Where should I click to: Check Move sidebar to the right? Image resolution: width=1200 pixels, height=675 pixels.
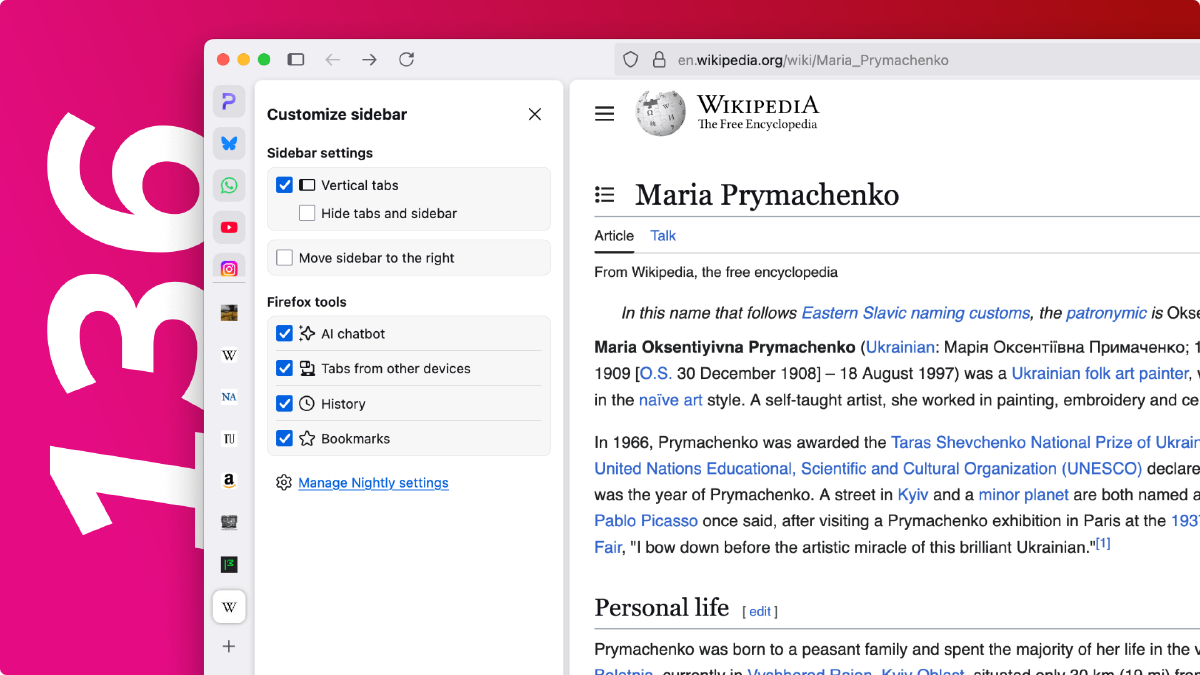click(x=284, y=258)
